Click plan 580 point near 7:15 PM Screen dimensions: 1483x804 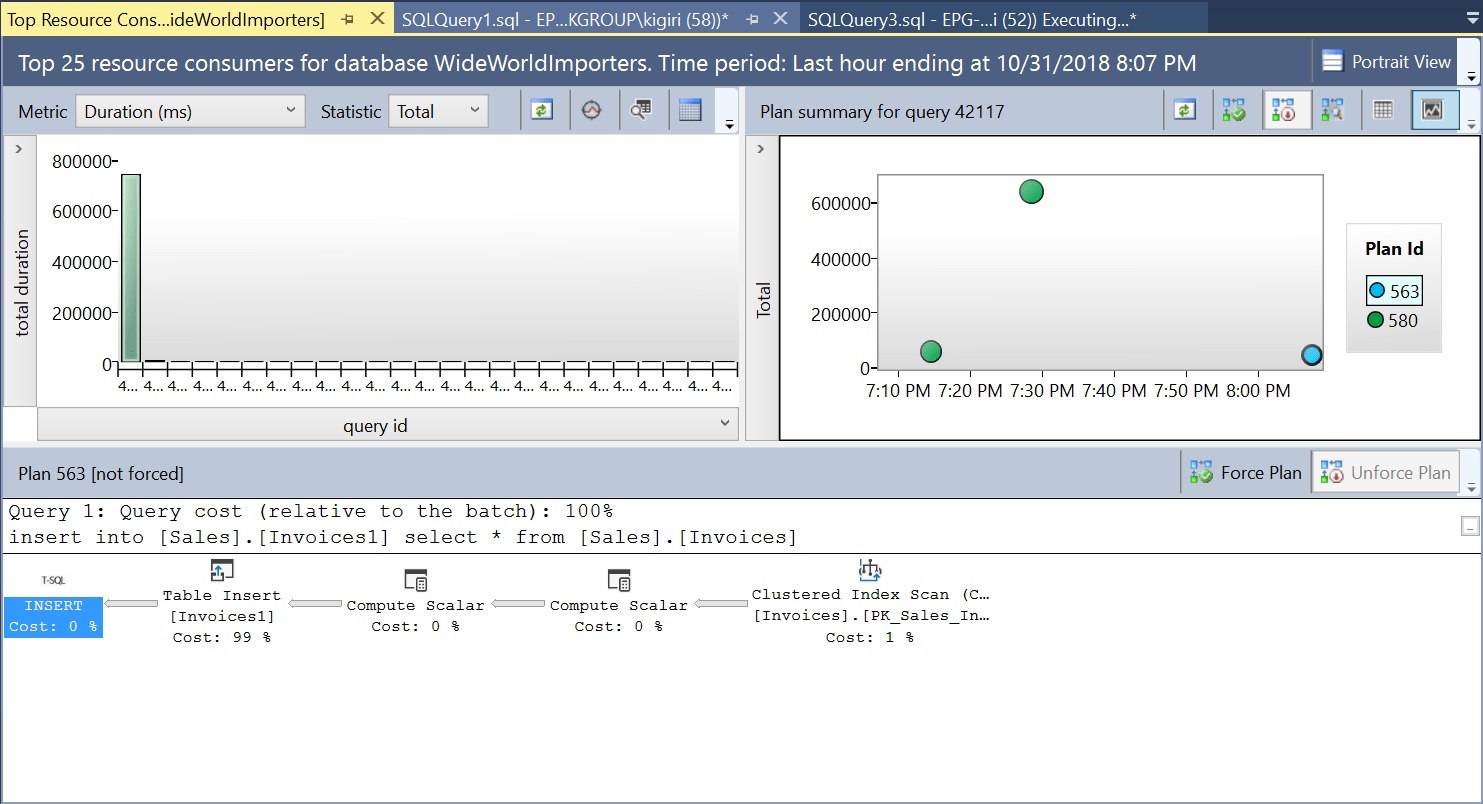tap(930, 351)
